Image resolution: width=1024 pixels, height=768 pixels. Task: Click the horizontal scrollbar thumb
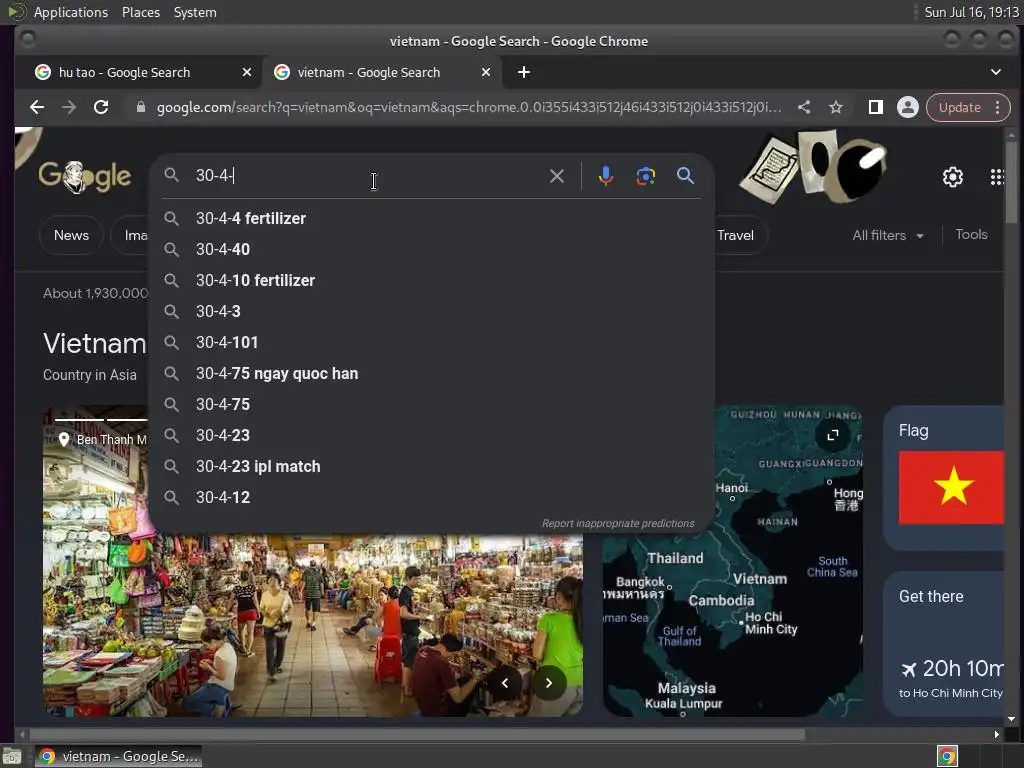(x=416, y=735)
